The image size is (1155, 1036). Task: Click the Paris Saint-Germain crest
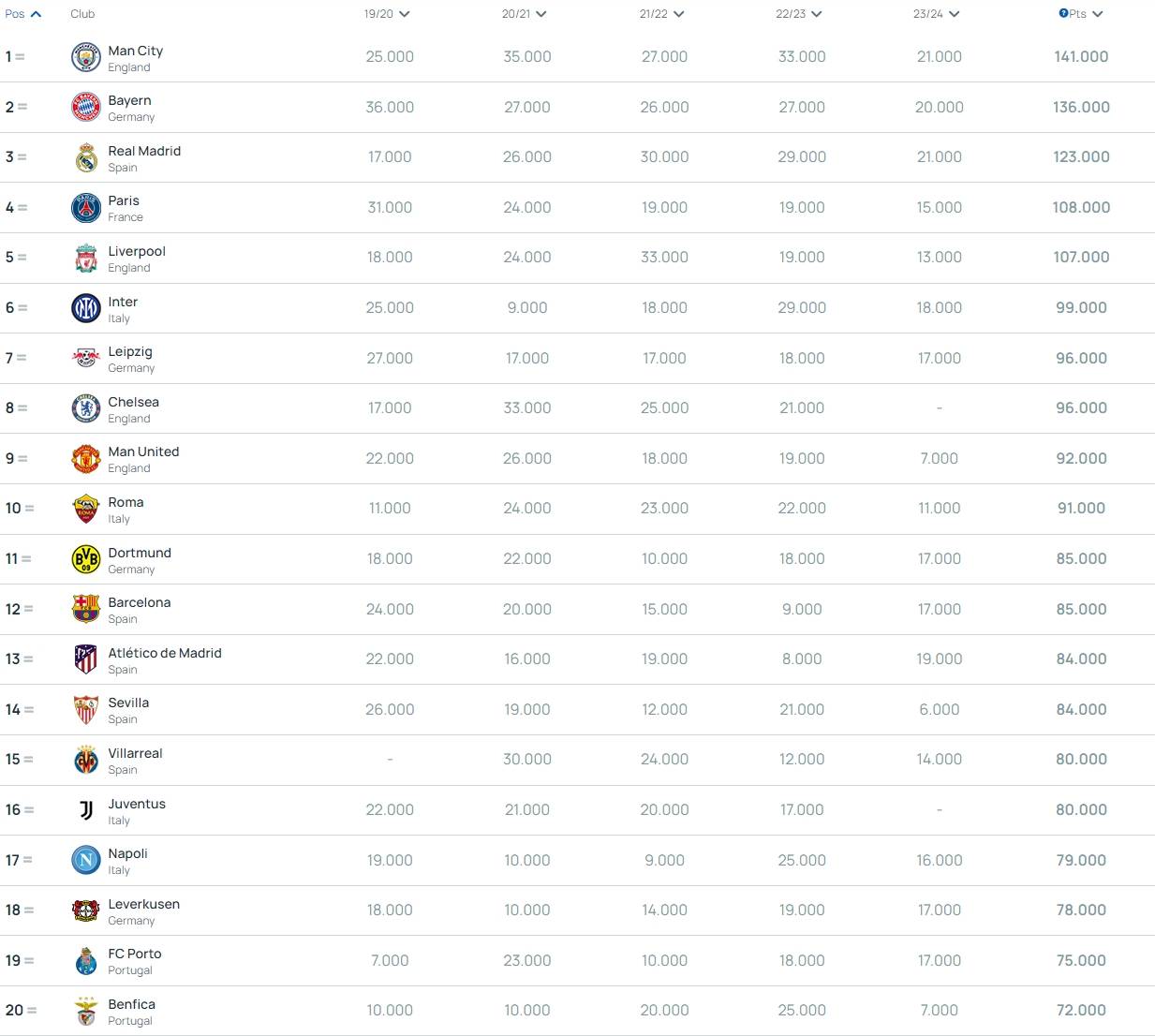(86, 207)
